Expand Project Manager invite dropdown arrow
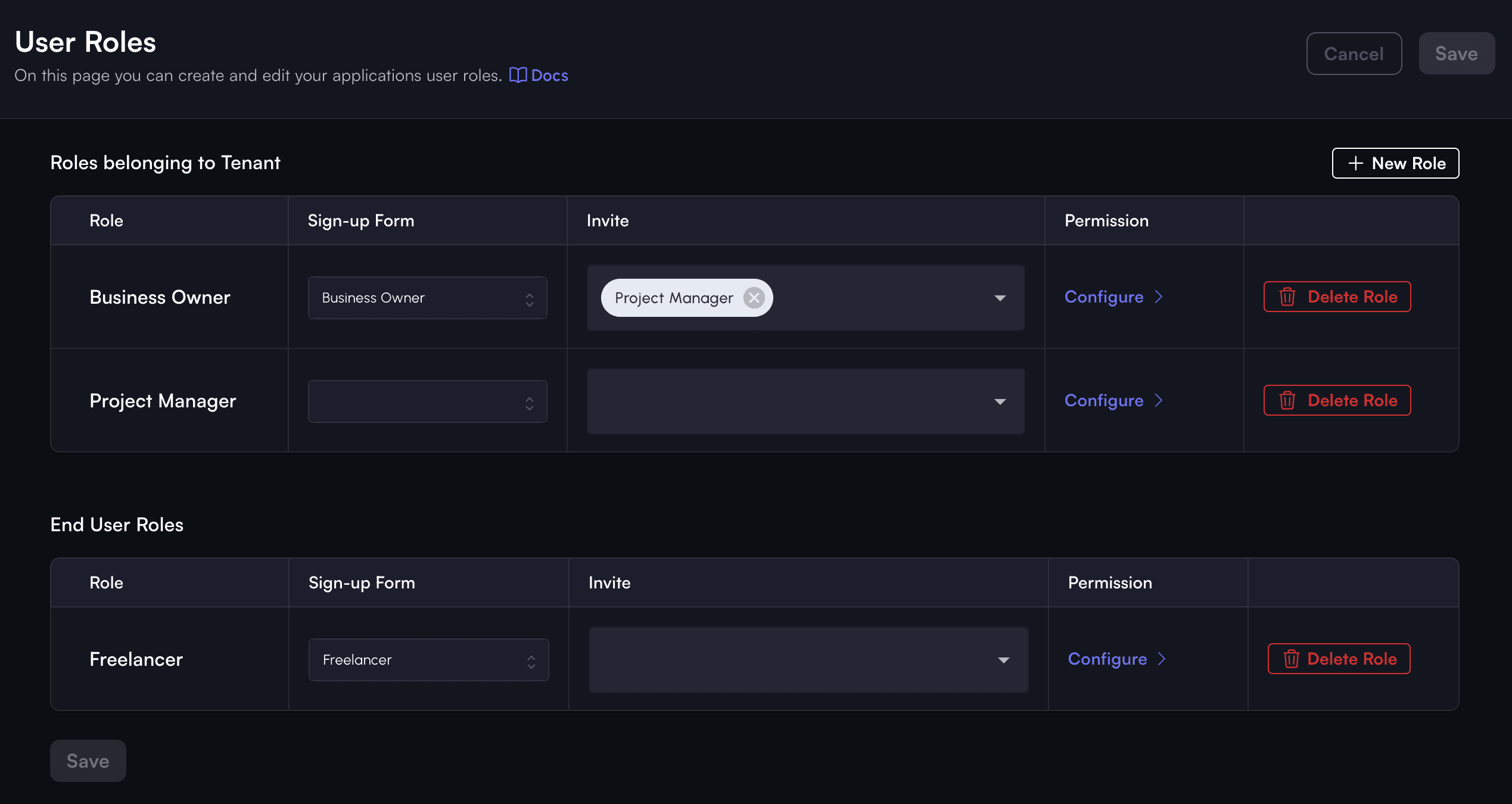 pyautogui.click(x=1000, y=401)
